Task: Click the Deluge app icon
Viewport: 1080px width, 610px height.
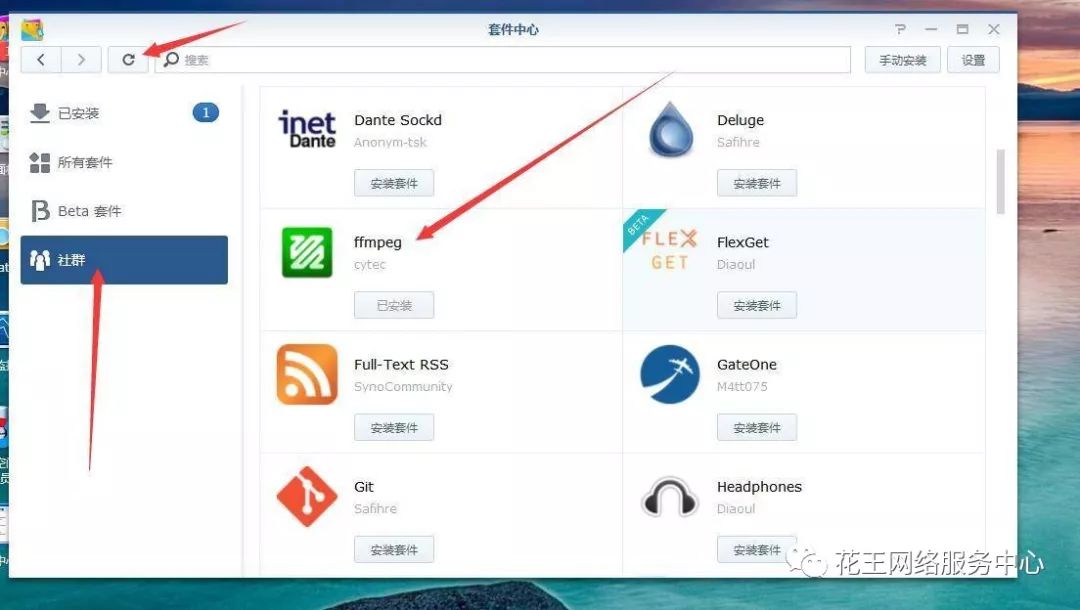Action: (x=669, y=130)
